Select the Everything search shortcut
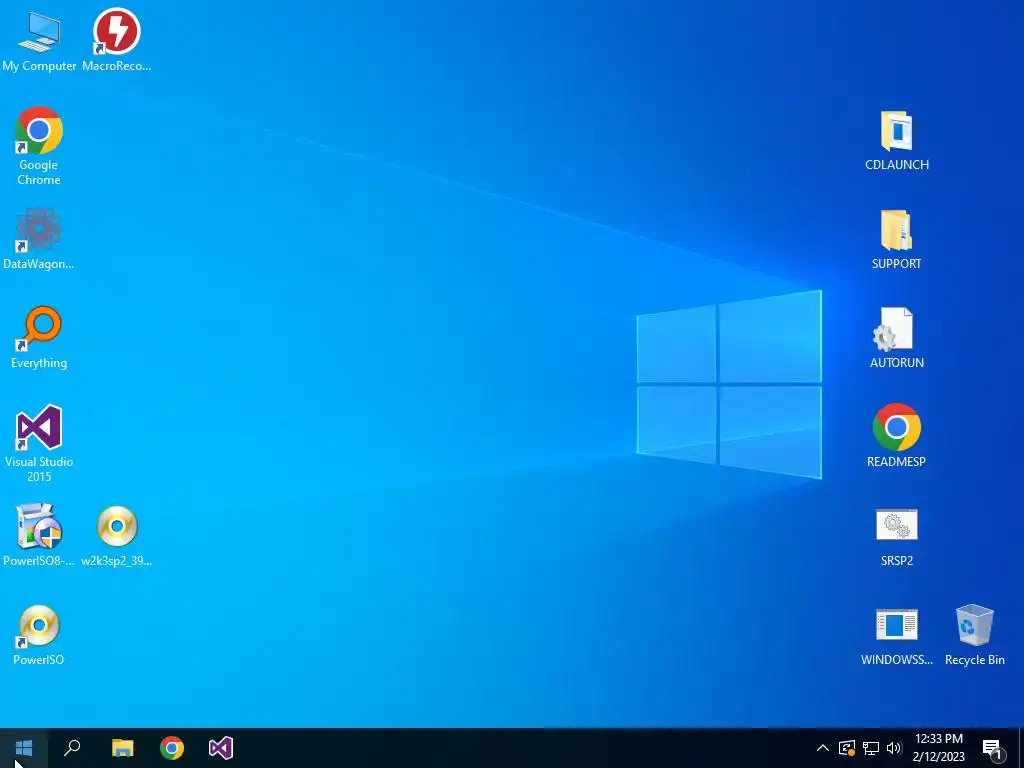 (x=39, y=338)
